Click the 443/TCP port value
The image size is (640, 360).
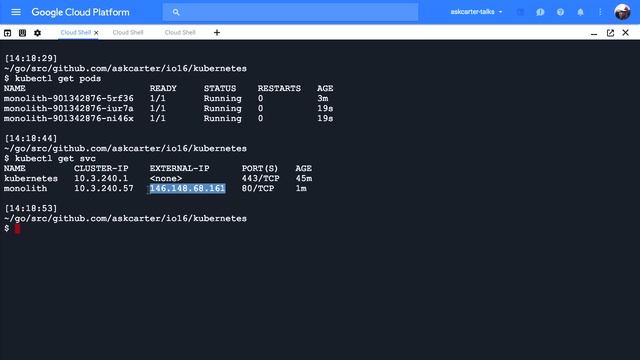(x=260, y=178)
